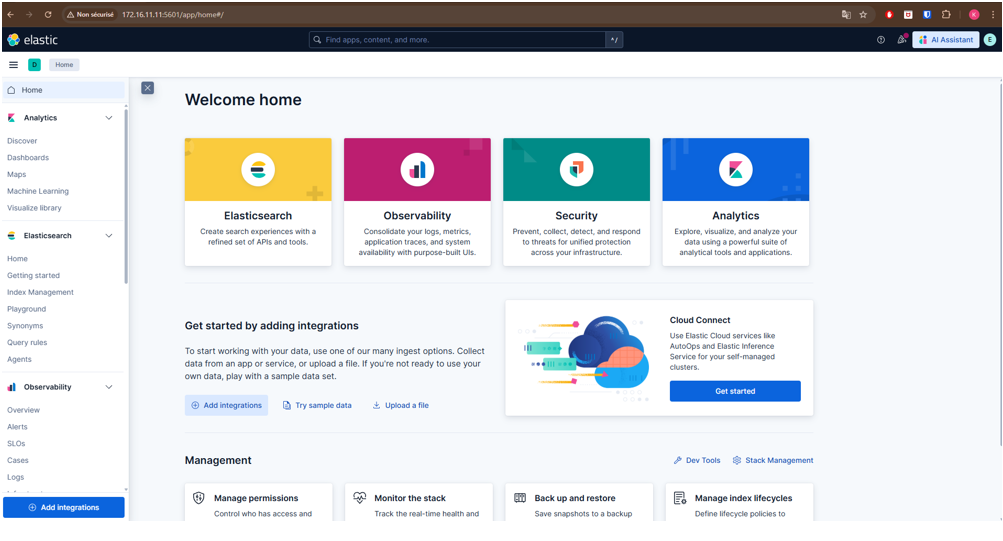
Task: Open Dashboards in the sidebar
Action: [28, 157]
